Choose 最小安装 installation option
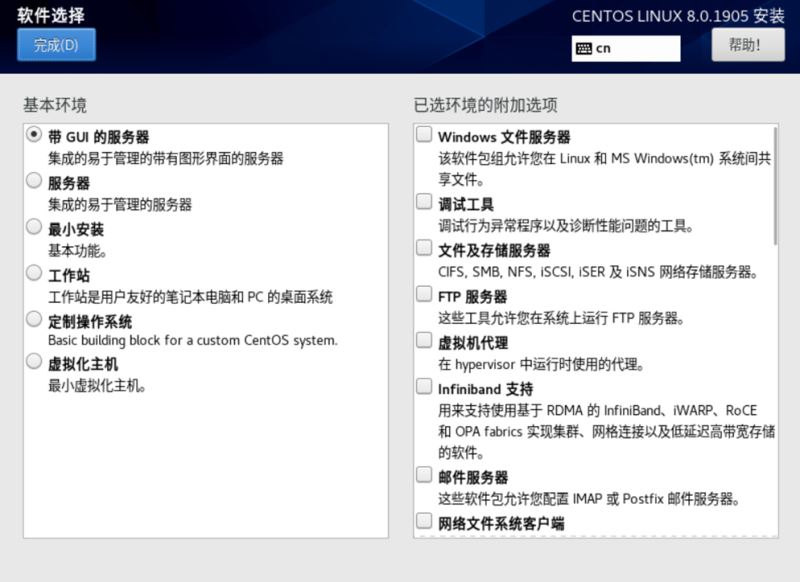800x582 pixels. click(31, 227)
